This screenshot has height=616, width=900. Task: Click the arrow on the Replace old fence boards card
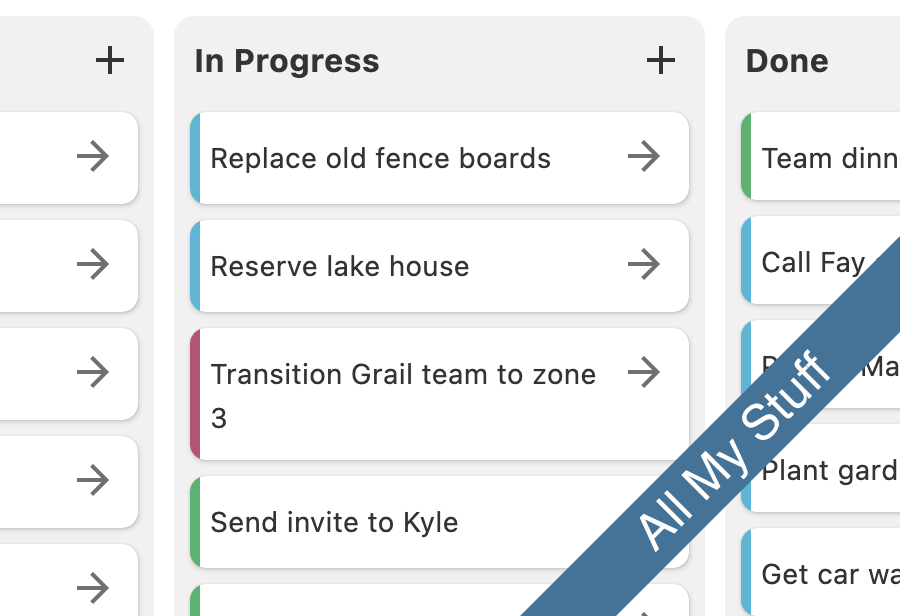pos(645,157)
